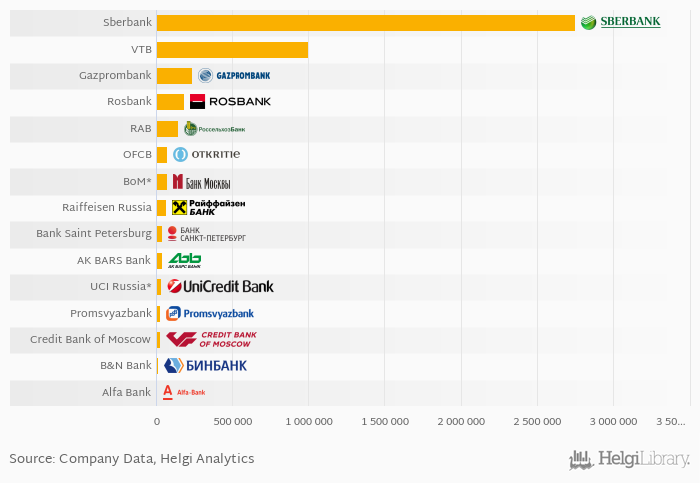
Task: Click the Gazprombank logo
Action: [234, 75]
